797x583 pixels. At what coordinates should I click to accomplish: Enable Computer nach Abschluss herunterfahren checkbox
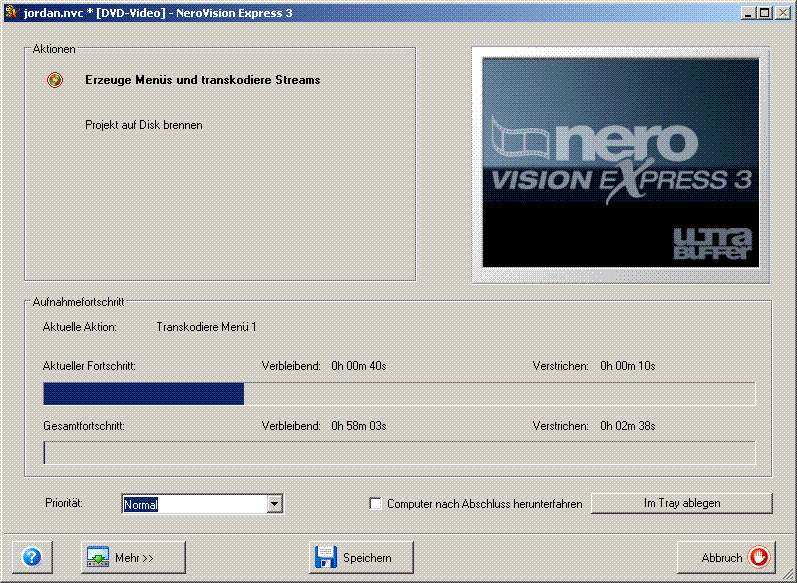[x=375, y=504]
